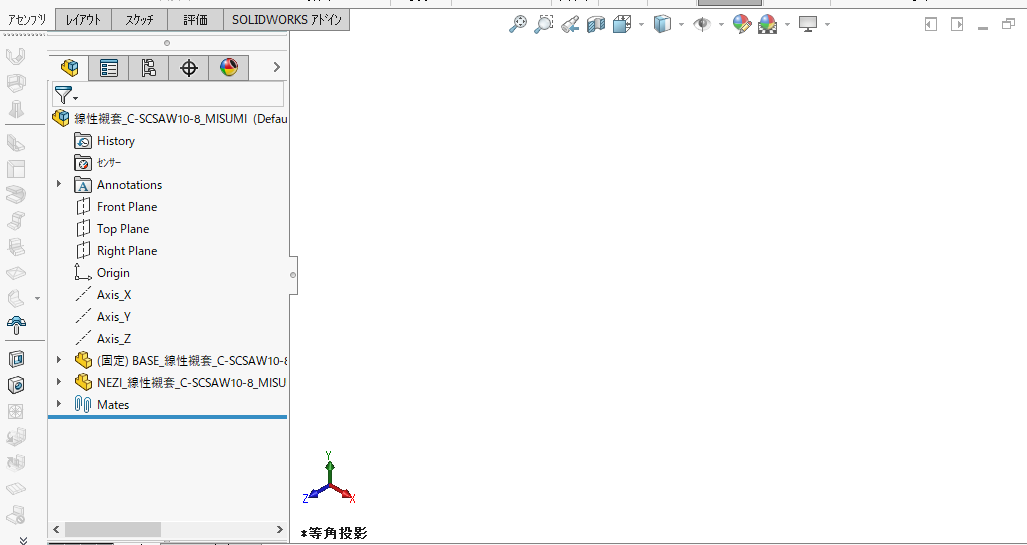Open the DisplayManager color sphere tab

tap(229, 68)
